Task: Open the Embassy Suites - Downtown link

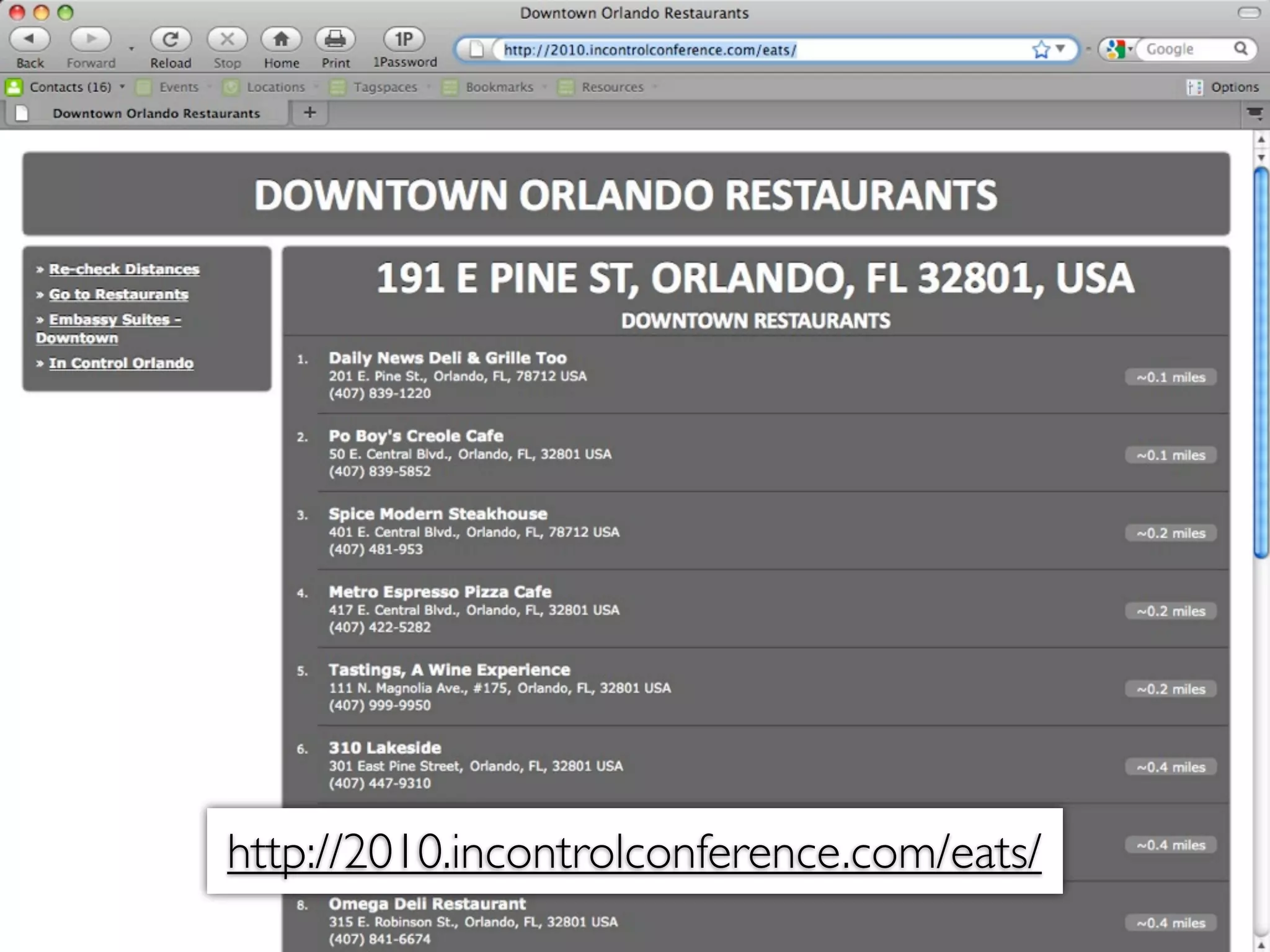Action: pyautogui.click(x=109, y=328)
